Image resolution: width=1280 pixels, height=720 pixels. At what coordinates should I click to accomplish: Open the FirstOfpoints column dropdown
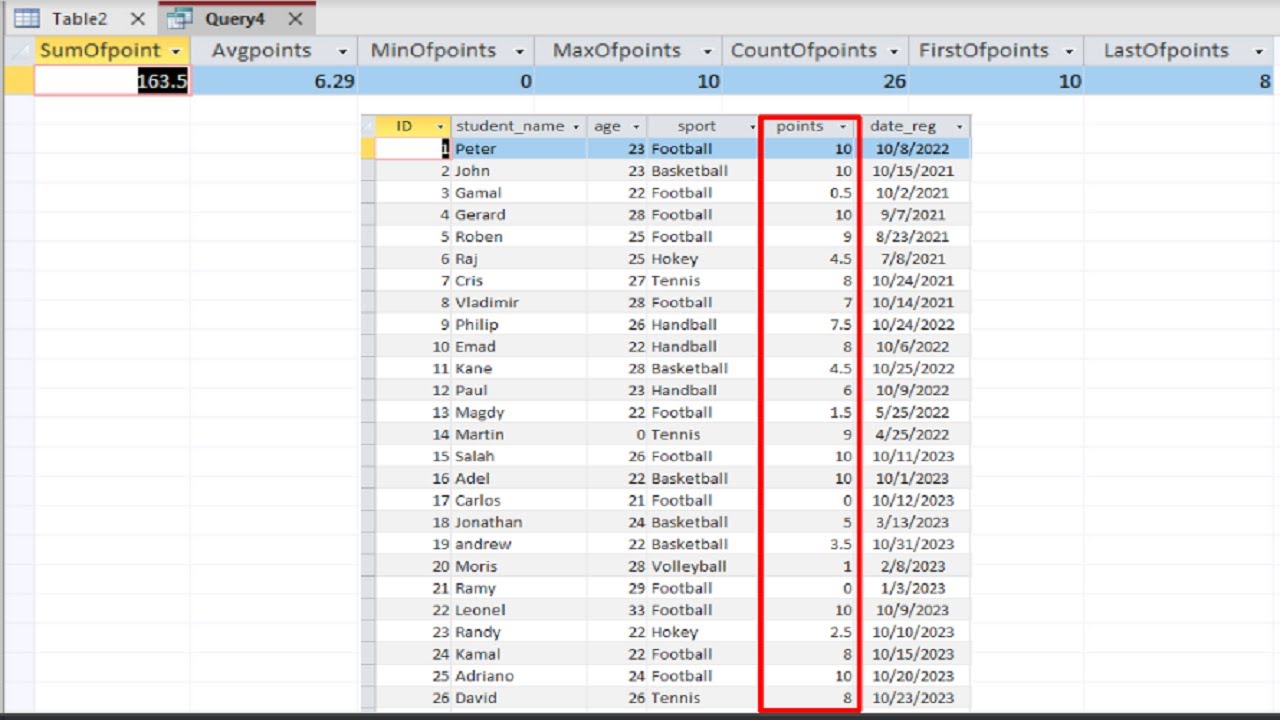(1070, 51)
